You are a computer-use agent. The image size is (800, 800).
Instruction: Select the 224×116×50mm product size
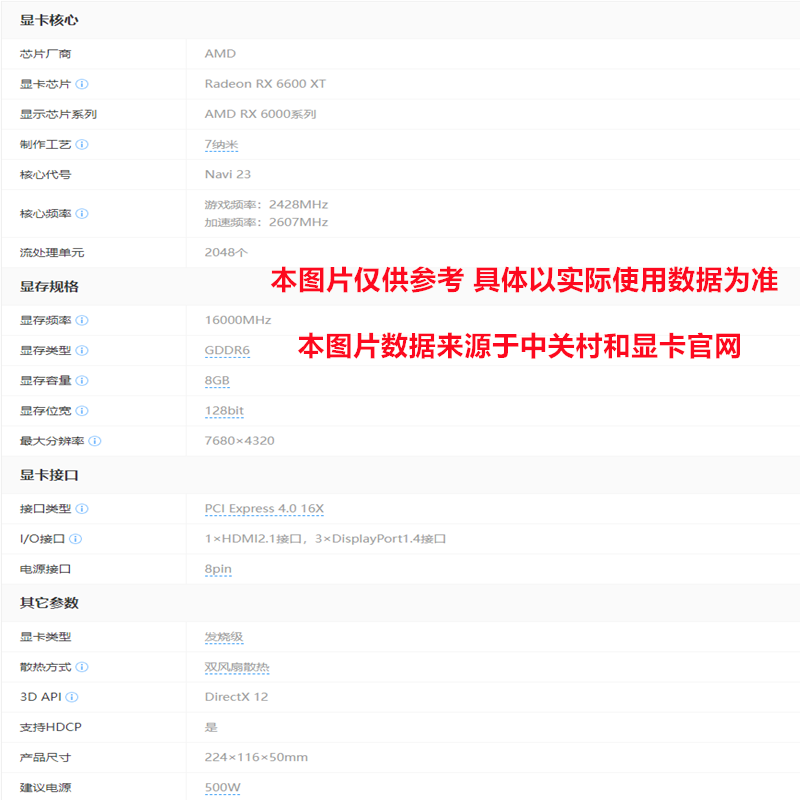(256, 757)
